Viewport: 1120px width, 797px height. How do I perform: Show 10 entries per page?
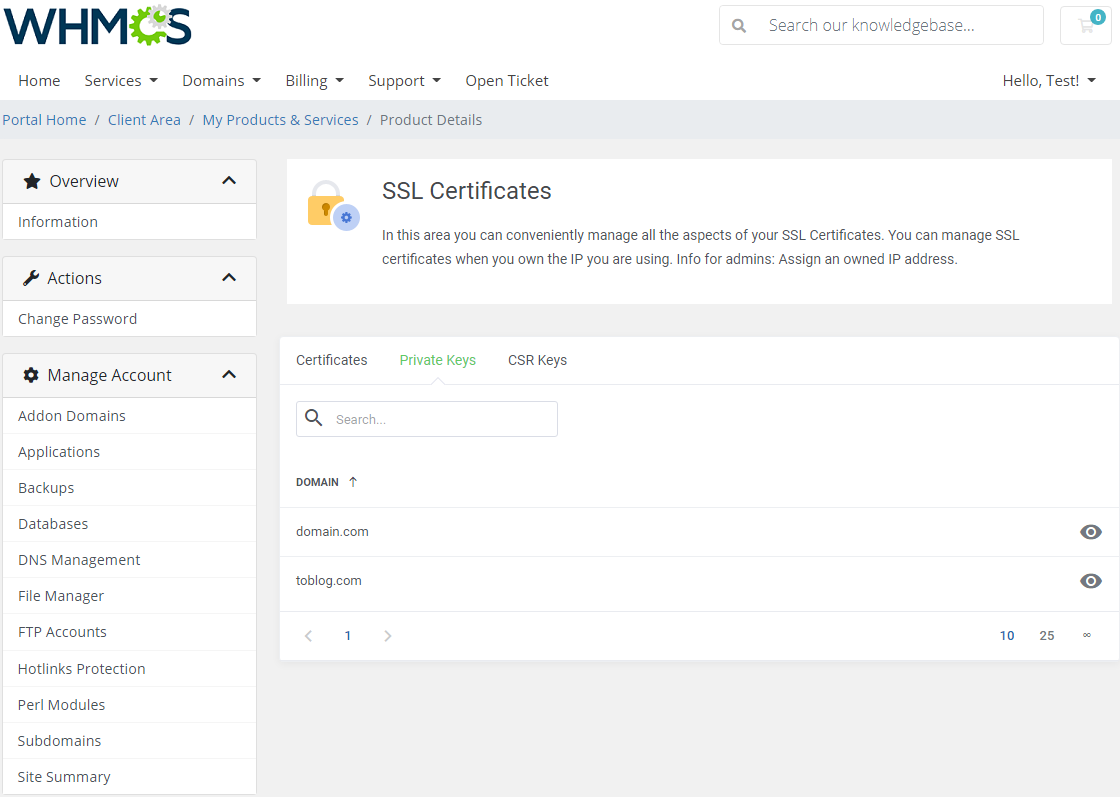coord(1007,636)
